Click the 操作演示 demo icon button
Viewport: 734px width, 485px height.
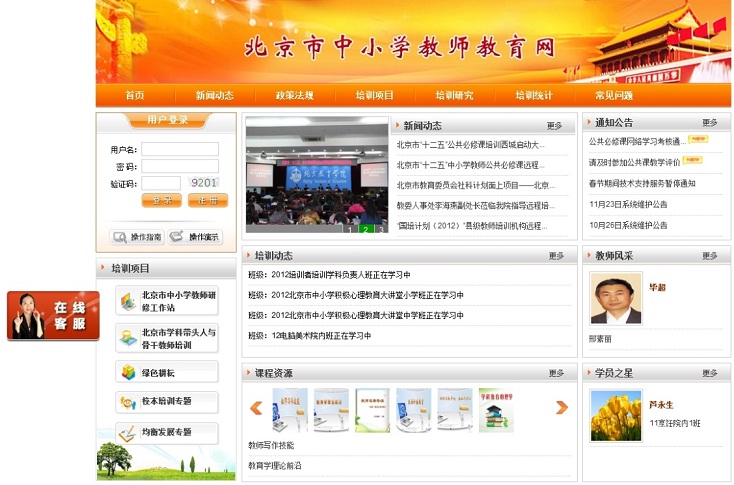point(195,237)
